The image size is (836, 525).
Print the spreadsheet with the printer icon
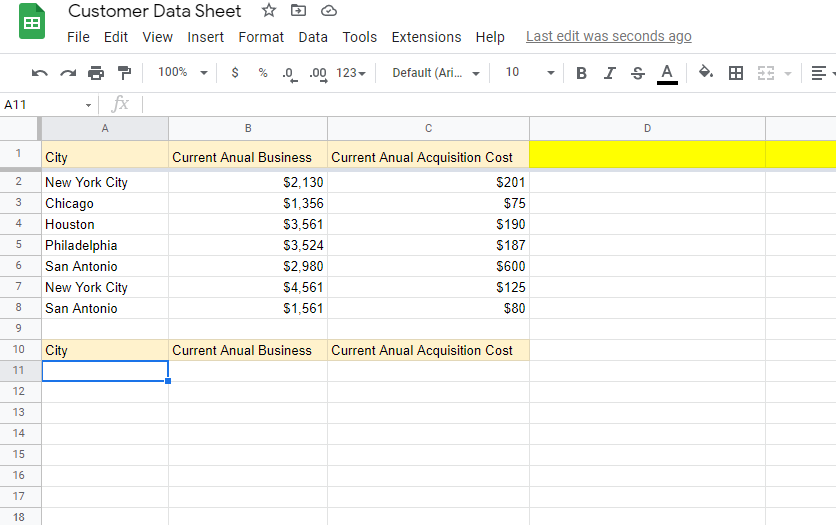(x=96, y=73)
